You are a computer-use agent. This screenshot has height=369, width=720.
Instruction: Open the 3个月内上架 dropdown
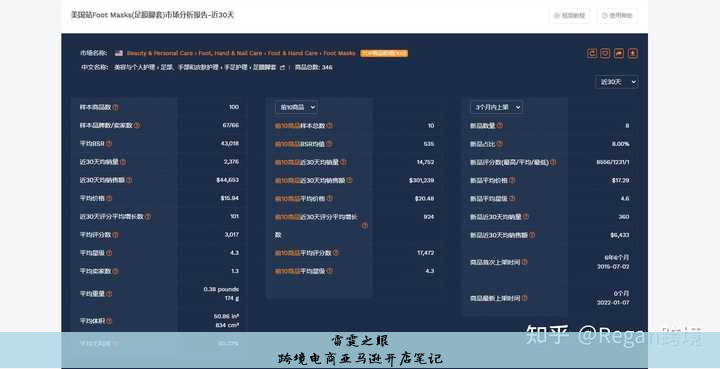(x=496, y=107)
